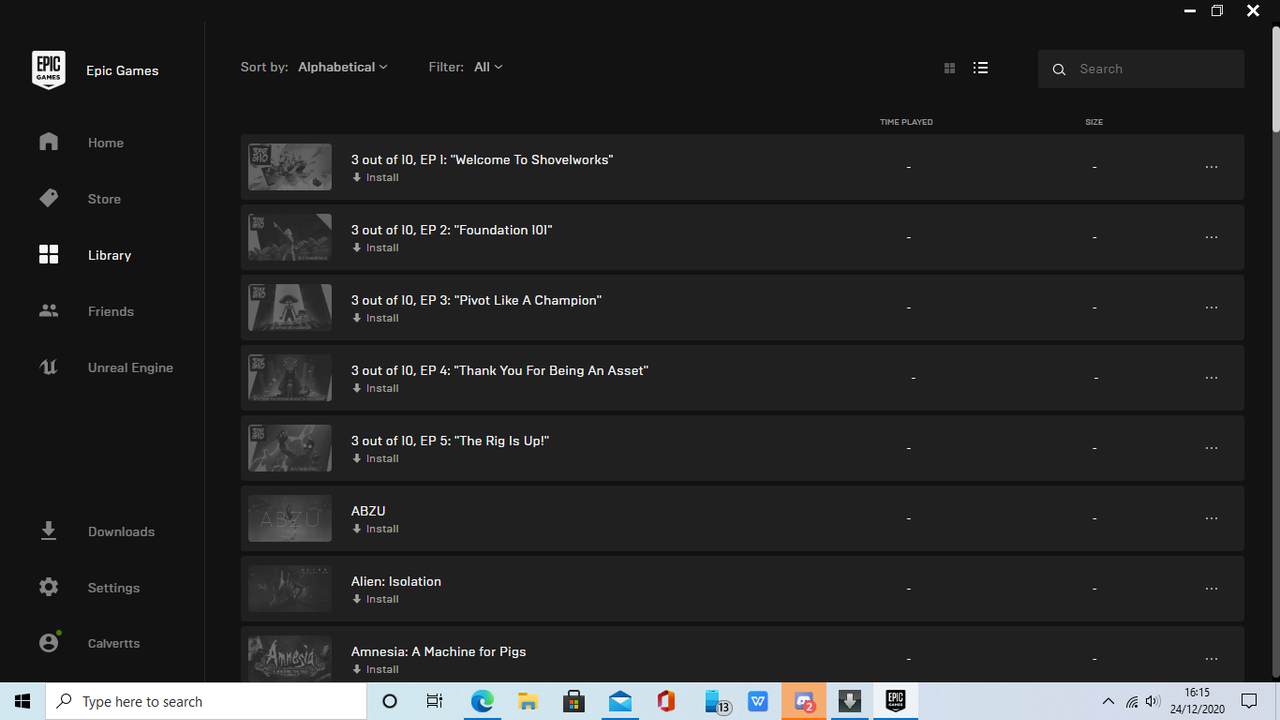Open the Windows notification center

1249,701
